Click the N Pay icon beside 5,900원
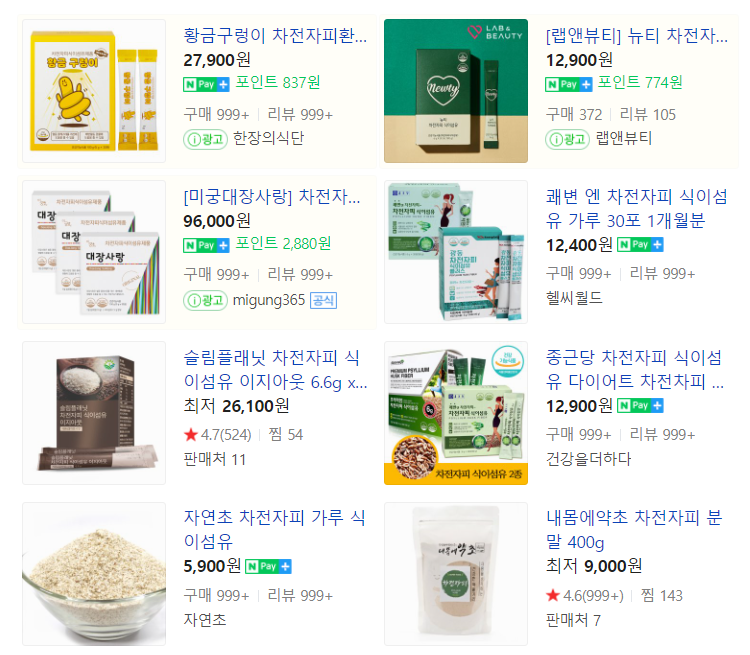 (x=268, y=566)
